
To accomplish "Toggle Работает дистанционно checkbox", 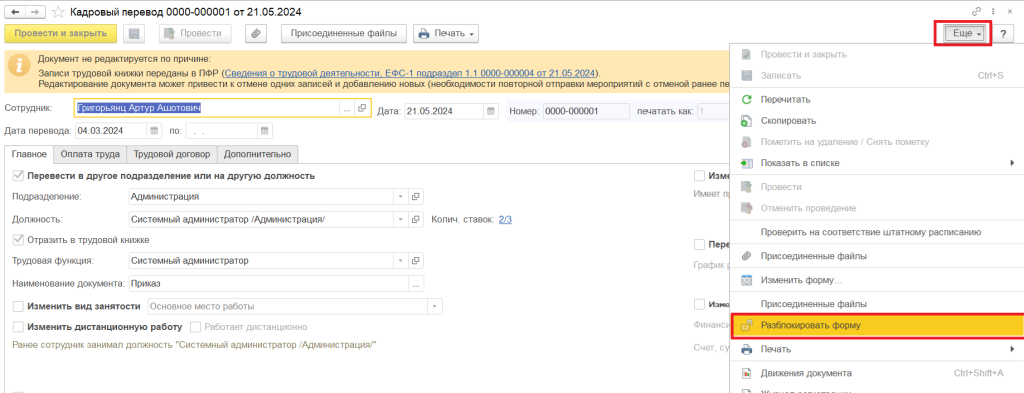I will click(x=195, y=326).
